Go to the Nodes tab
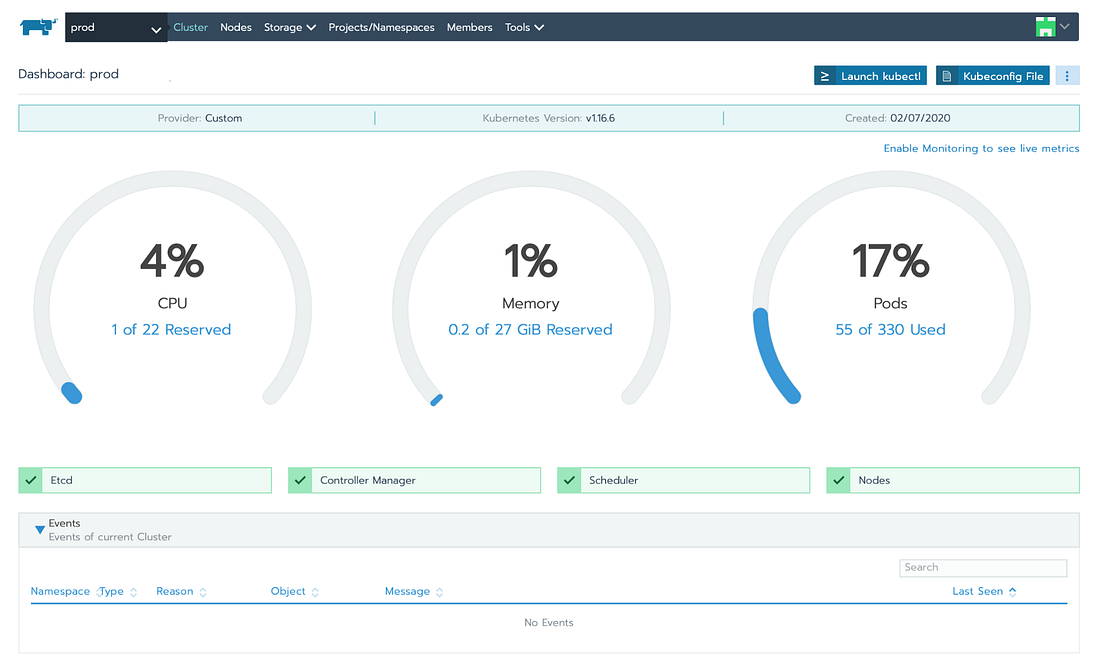This screenshot has width=1104, height=667. coord(236,27)
